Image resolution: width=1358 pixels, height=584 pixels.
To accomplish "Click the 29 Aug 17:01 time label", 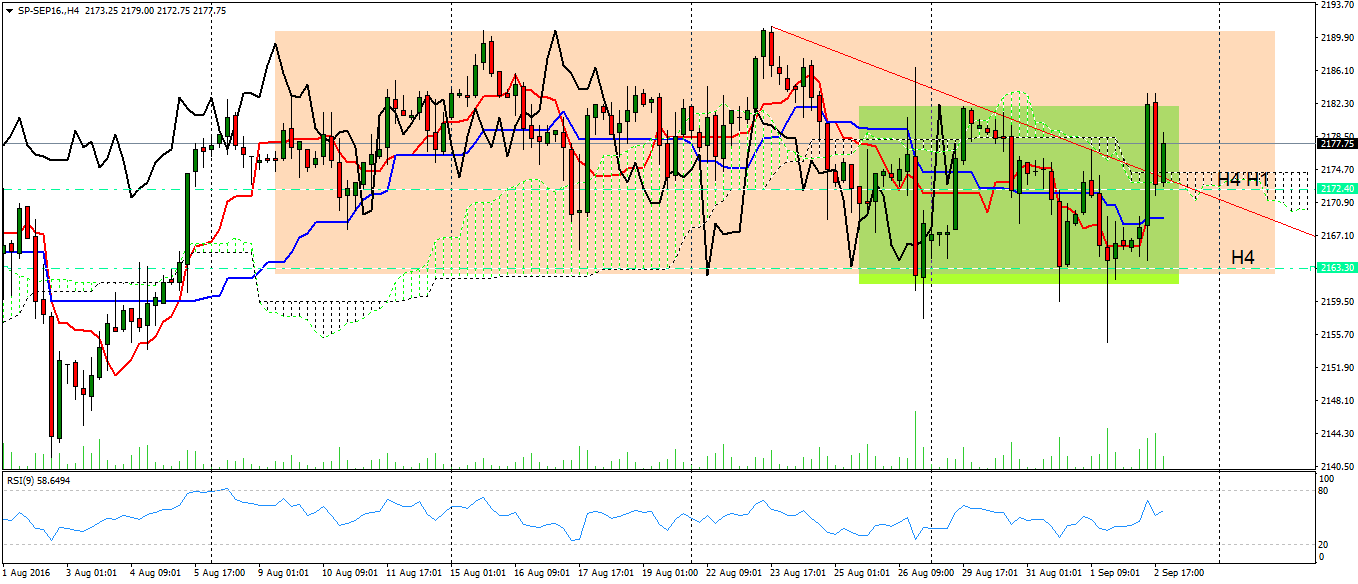I will pos(988,574).
